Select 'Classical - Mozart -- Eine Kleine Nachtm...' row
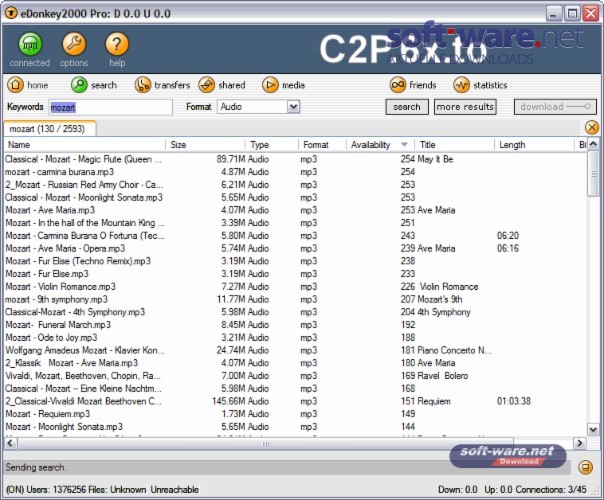 (295, 388)
